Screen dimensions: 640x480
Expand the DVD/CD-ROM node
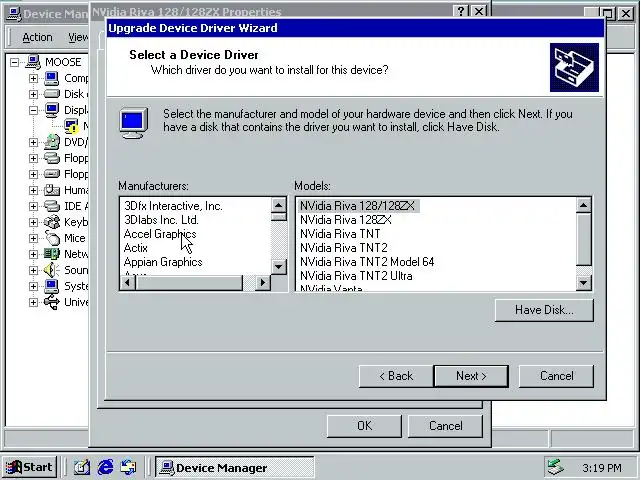pos(33,142)
